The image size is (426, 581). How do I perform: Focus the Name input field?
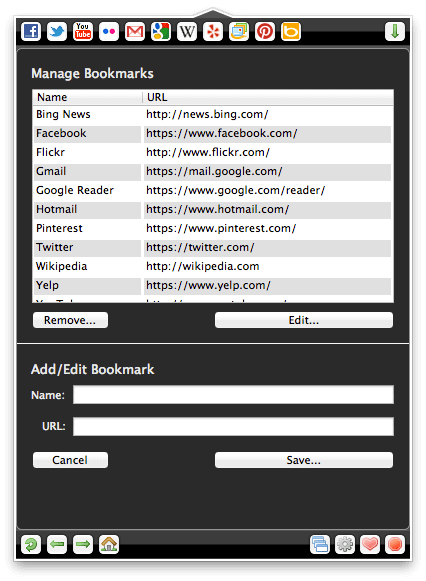tap(233, 395)
